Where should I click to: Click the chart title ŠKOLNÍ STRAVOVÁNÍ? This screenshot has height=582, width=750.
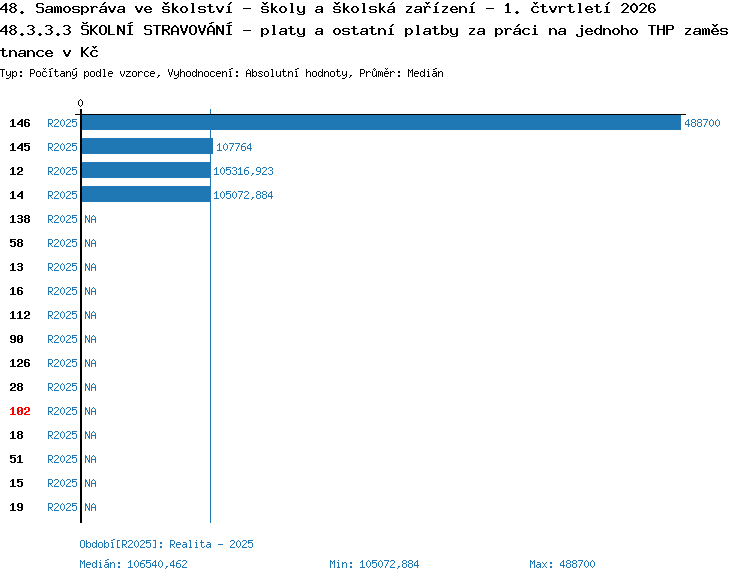pos(156,30)
